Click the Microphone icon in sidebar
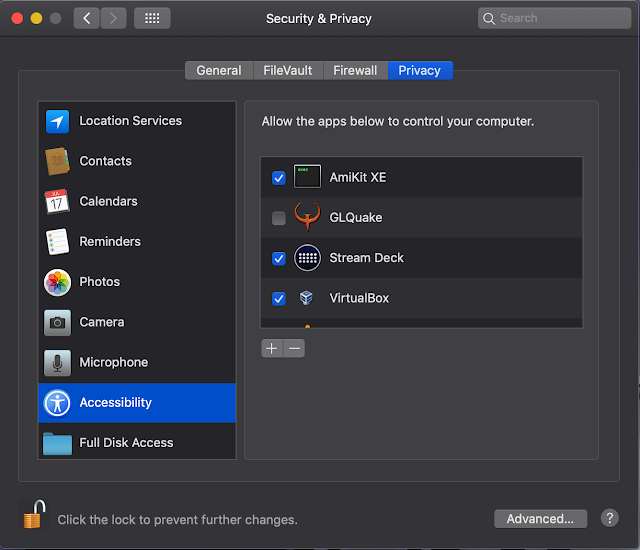The height and width of the screenshot is (550, 640). (x=57, y=362)
